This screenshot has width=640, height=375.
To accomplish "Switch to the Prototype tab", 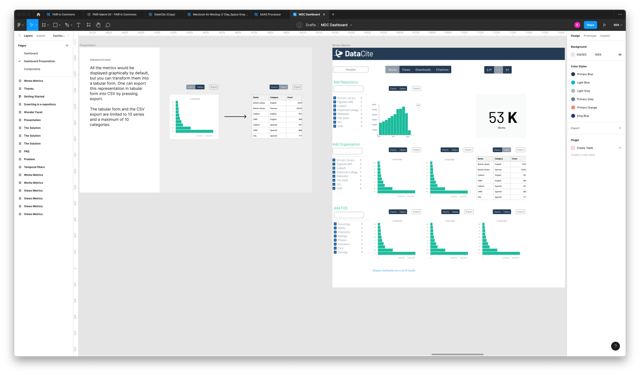I will 590,36.
